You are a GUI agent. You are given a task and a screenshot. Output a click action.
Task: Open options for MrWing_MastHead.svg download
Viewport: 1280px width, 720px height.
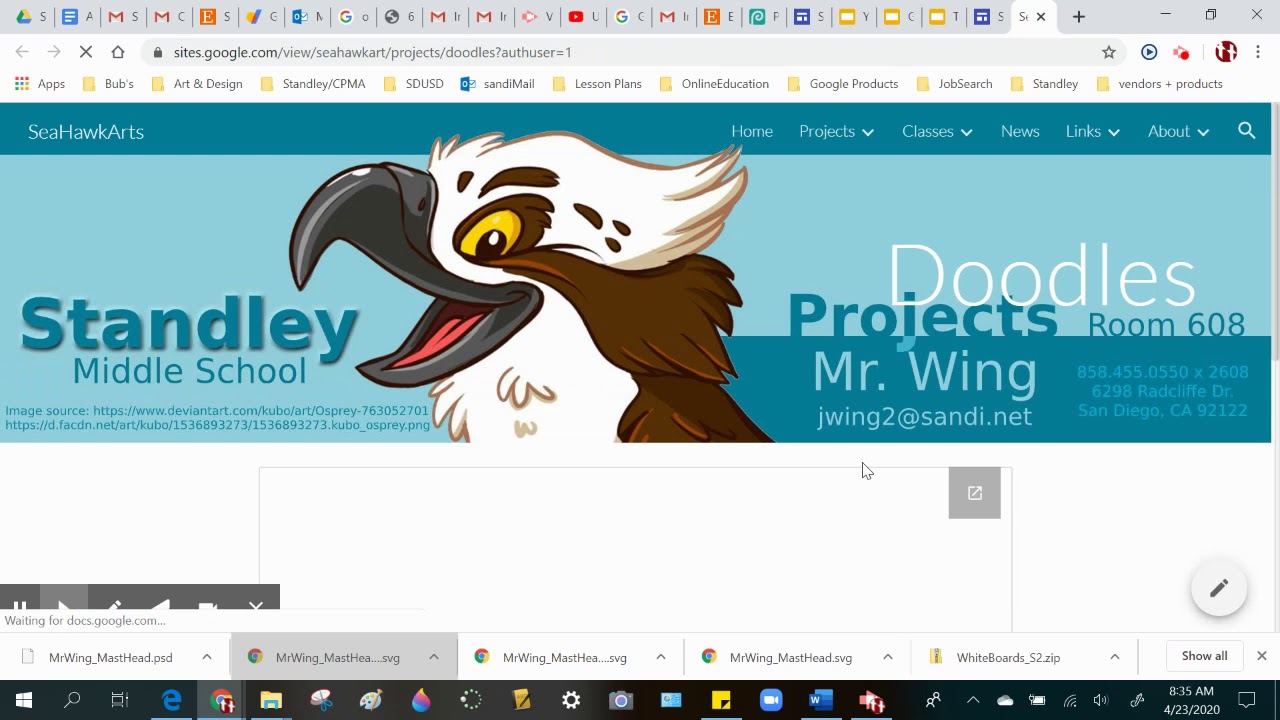(x=887, y=657)
